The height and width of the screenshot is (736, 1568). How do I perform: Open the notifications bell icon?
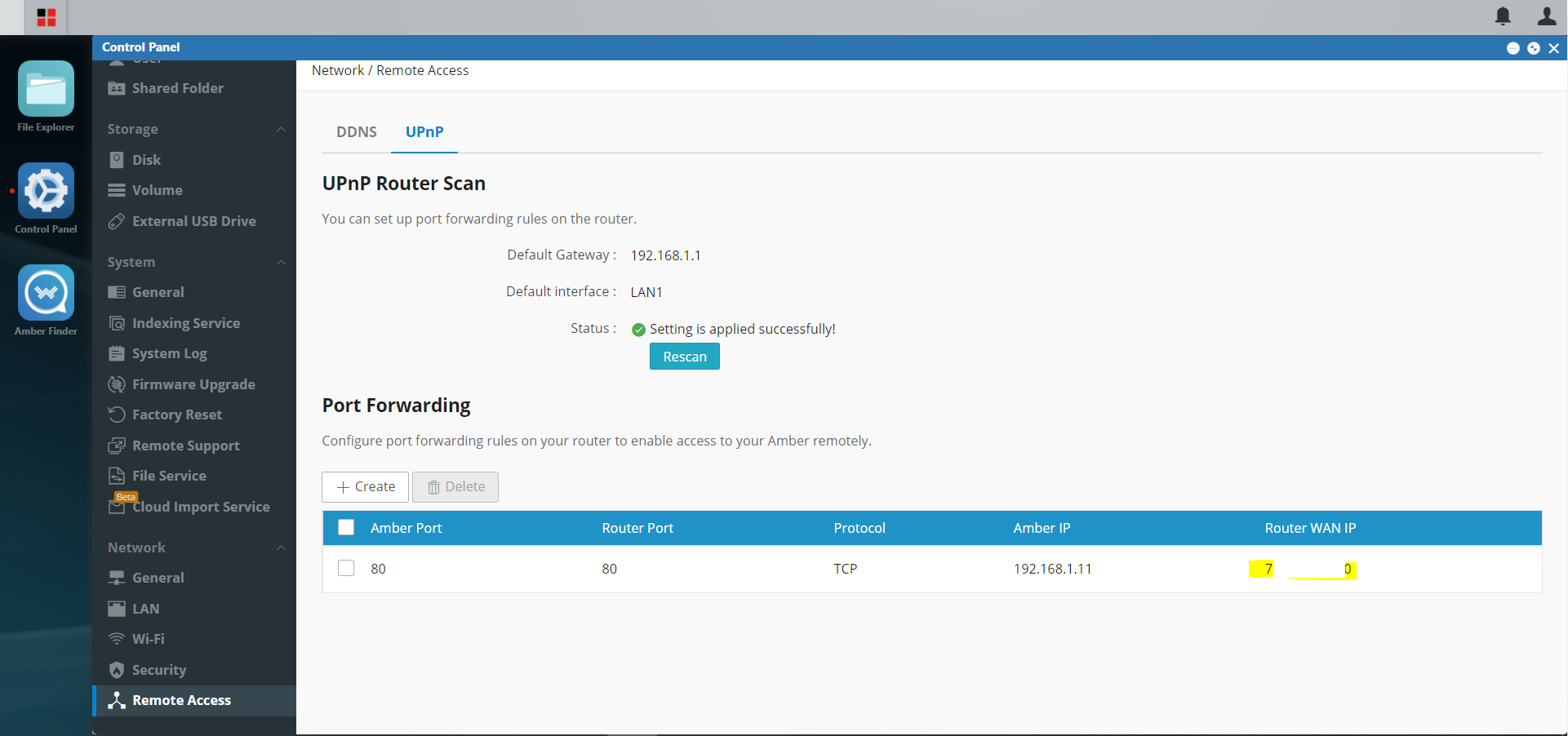1503,16
